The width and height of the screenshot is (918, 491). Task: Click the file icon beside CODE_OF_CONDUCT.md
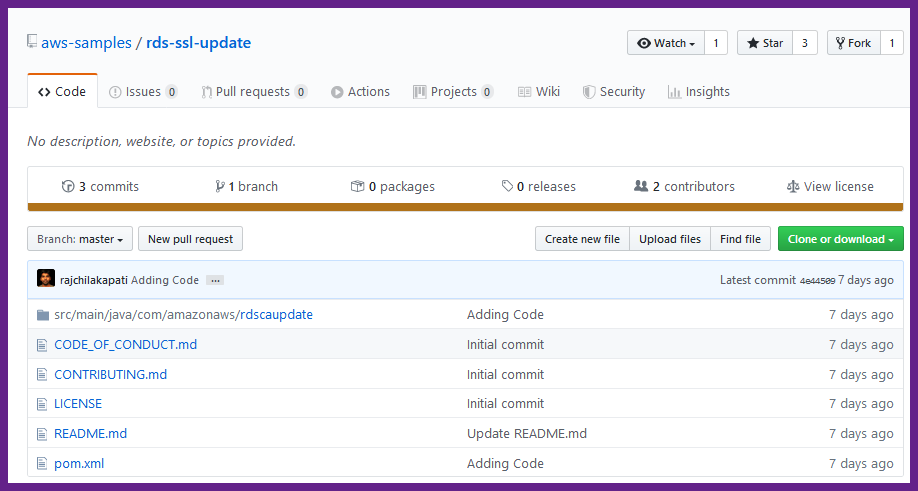point(42,345)
